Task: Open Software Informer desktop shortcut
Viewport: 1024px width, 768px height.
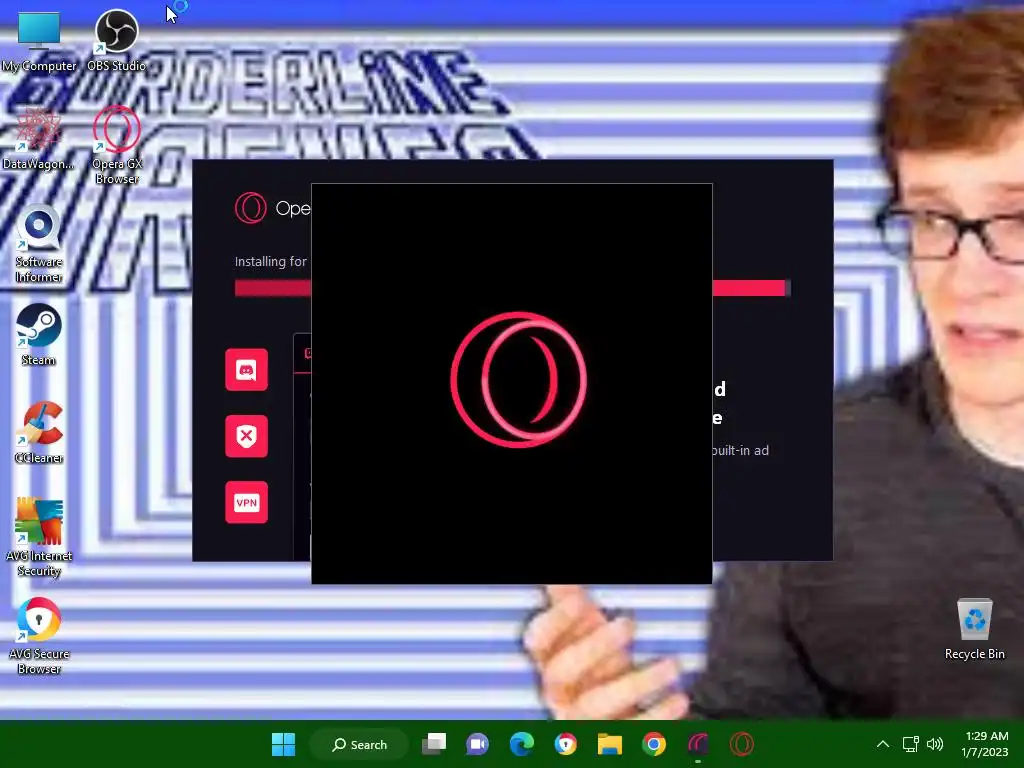Action: 39,244
